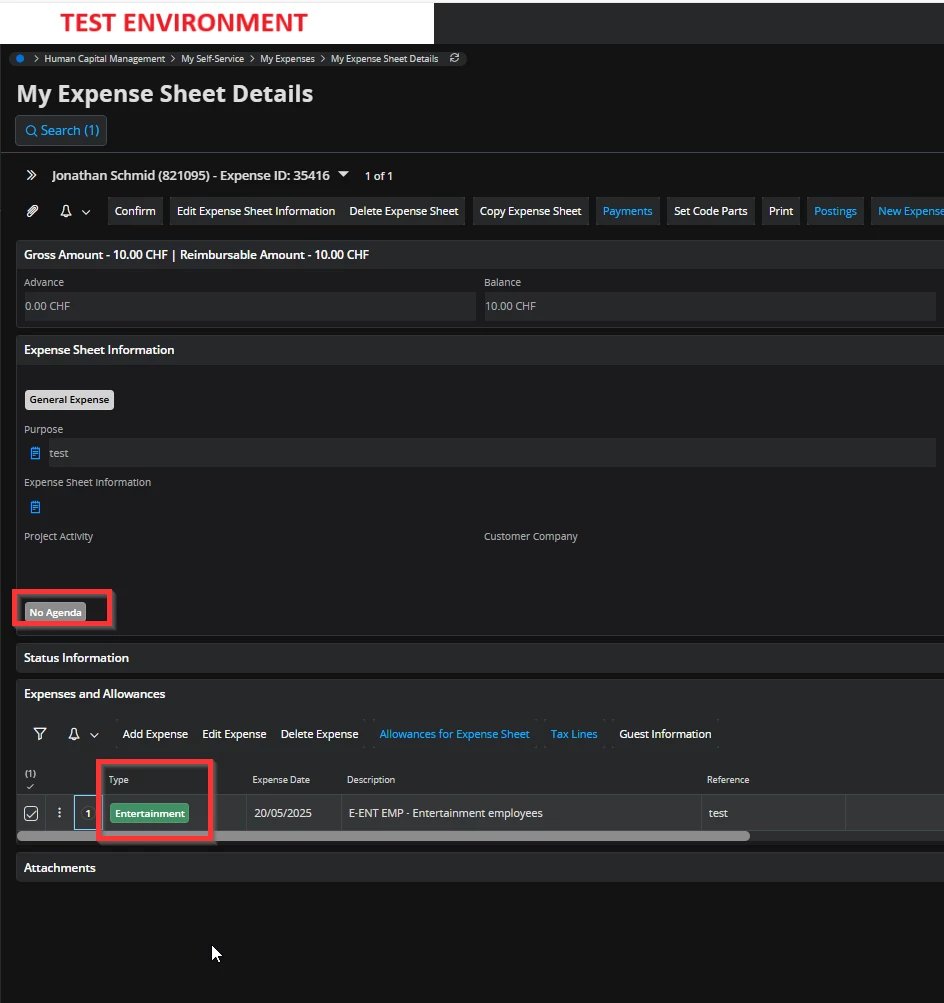Click Add Expense
Screen dimensions: 944x1003
coord(155,734)
